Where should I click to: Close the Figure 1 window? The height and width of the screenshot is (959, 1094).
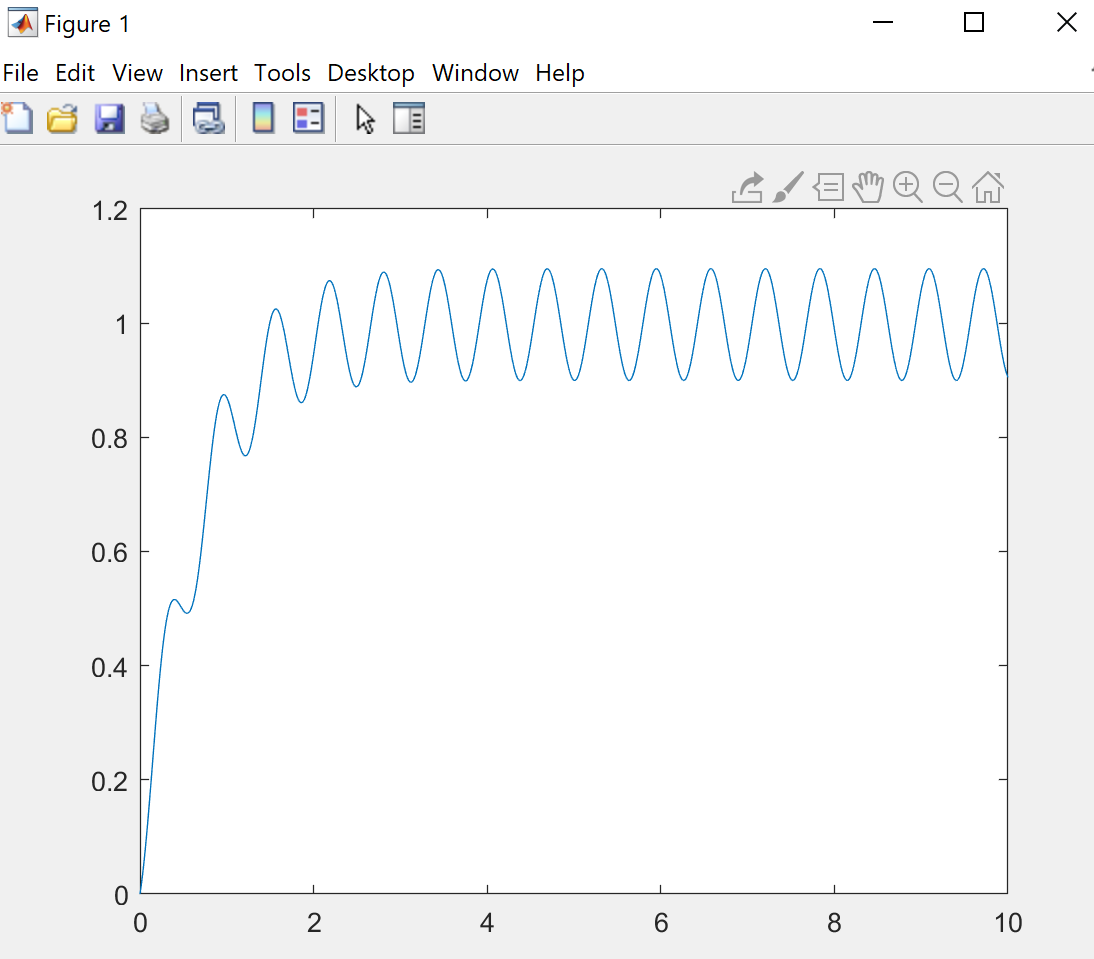click(1067, 22)
